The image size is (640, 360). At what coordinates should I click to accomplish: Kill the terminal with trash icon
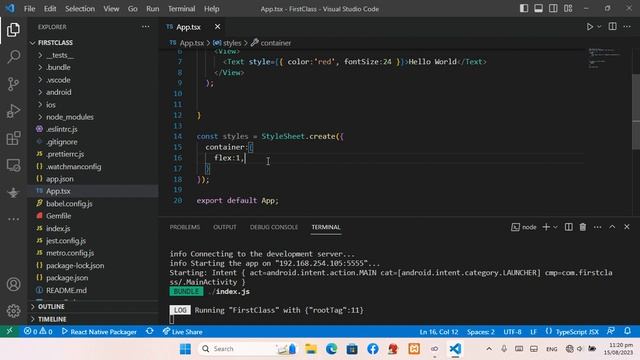pyautogui.click(x=583, y=227)
